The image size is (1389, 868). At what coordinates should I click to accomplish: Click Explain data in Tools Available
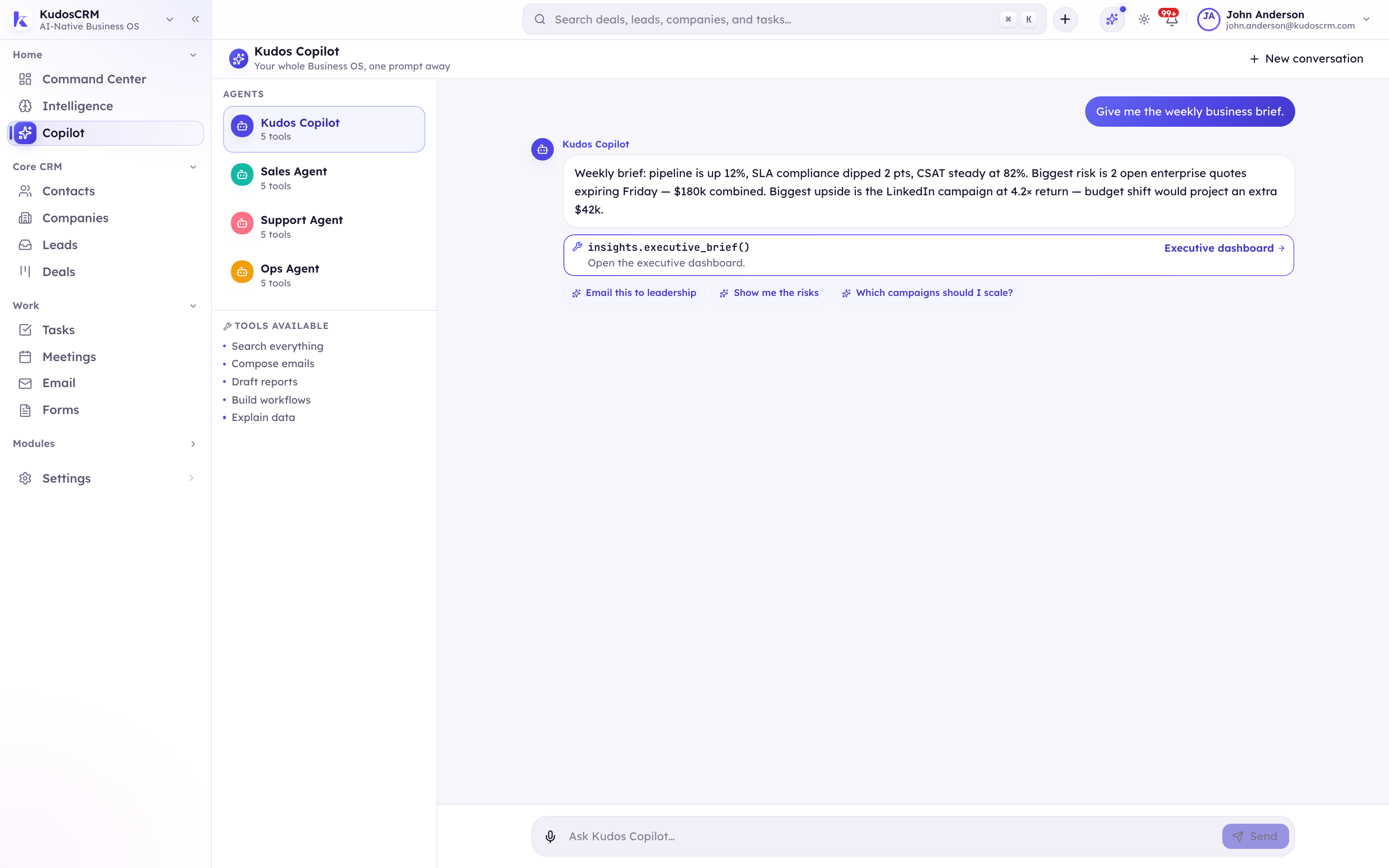point(263,418)
